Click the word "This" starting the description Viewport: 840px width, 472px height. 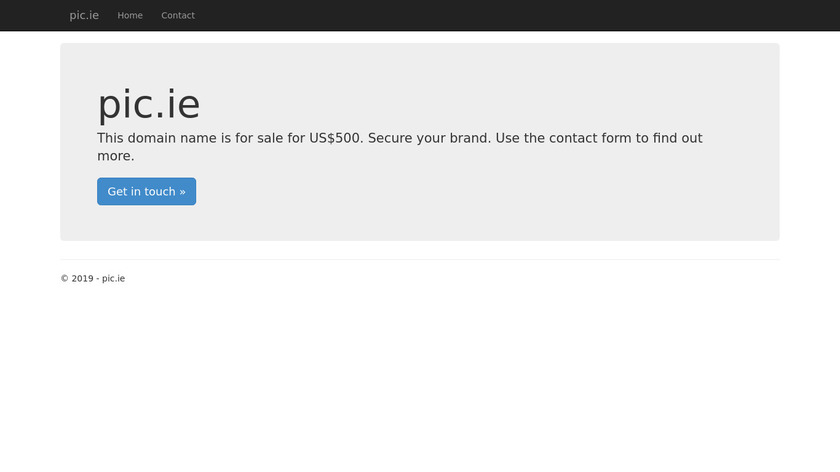point(112,138)
